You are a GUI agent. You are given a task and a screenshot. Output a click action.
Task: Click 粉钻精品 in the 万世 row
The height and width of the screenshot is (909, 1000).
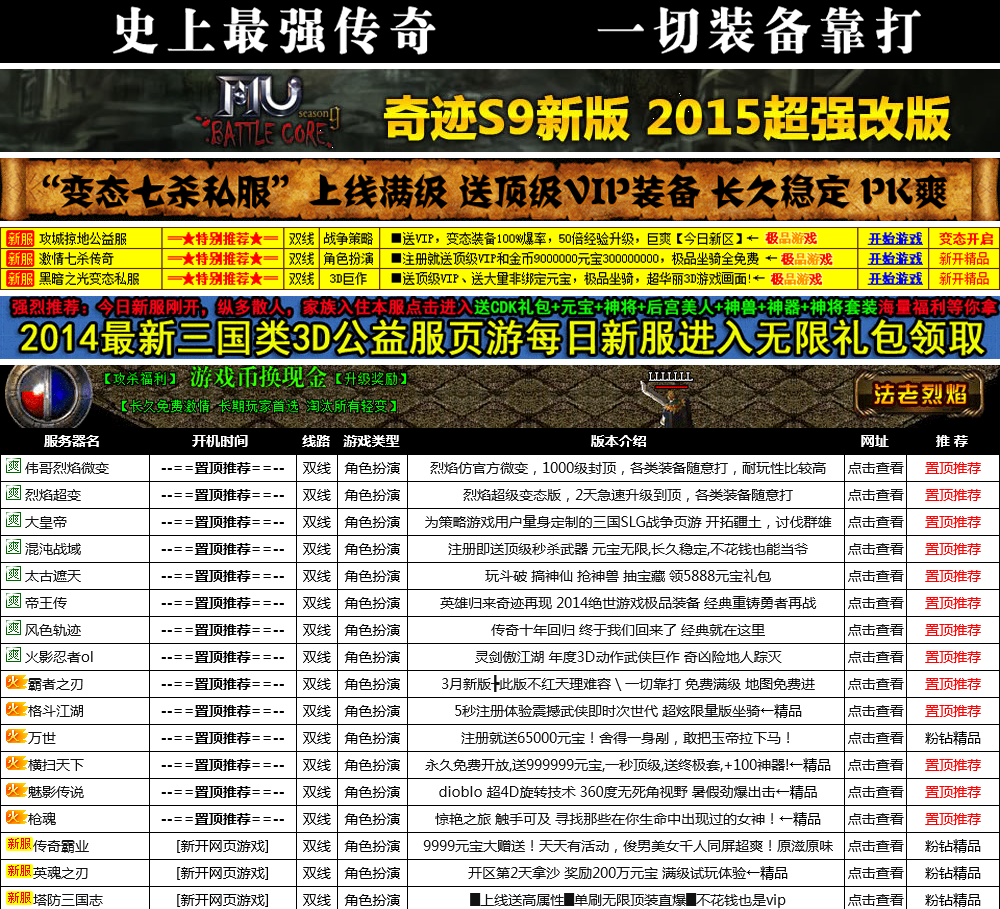point(953,738)
